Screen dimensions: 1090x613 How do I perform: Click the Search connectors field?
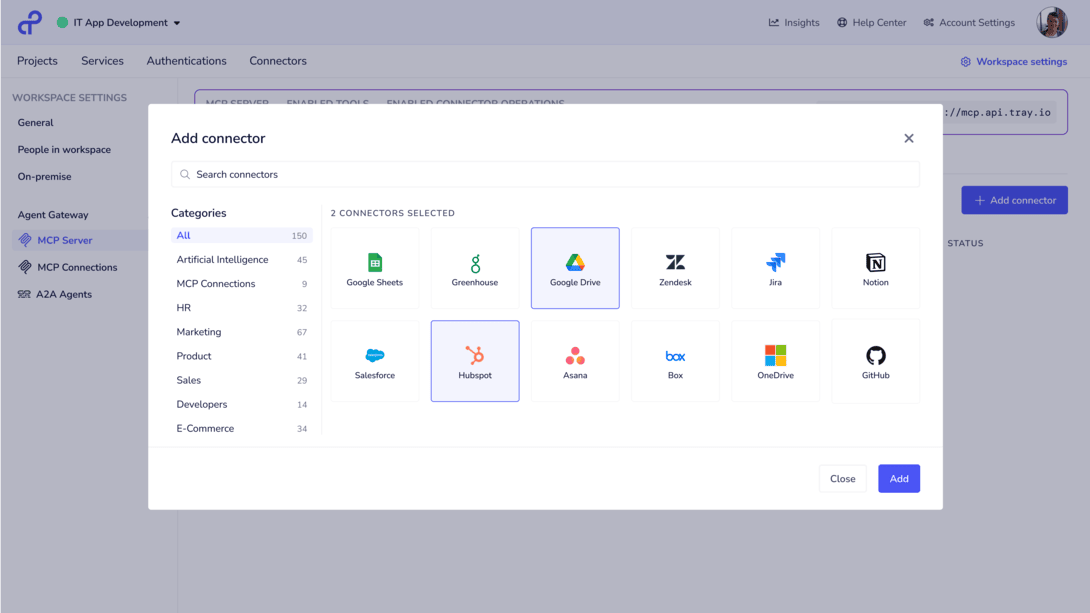(545, 174)
